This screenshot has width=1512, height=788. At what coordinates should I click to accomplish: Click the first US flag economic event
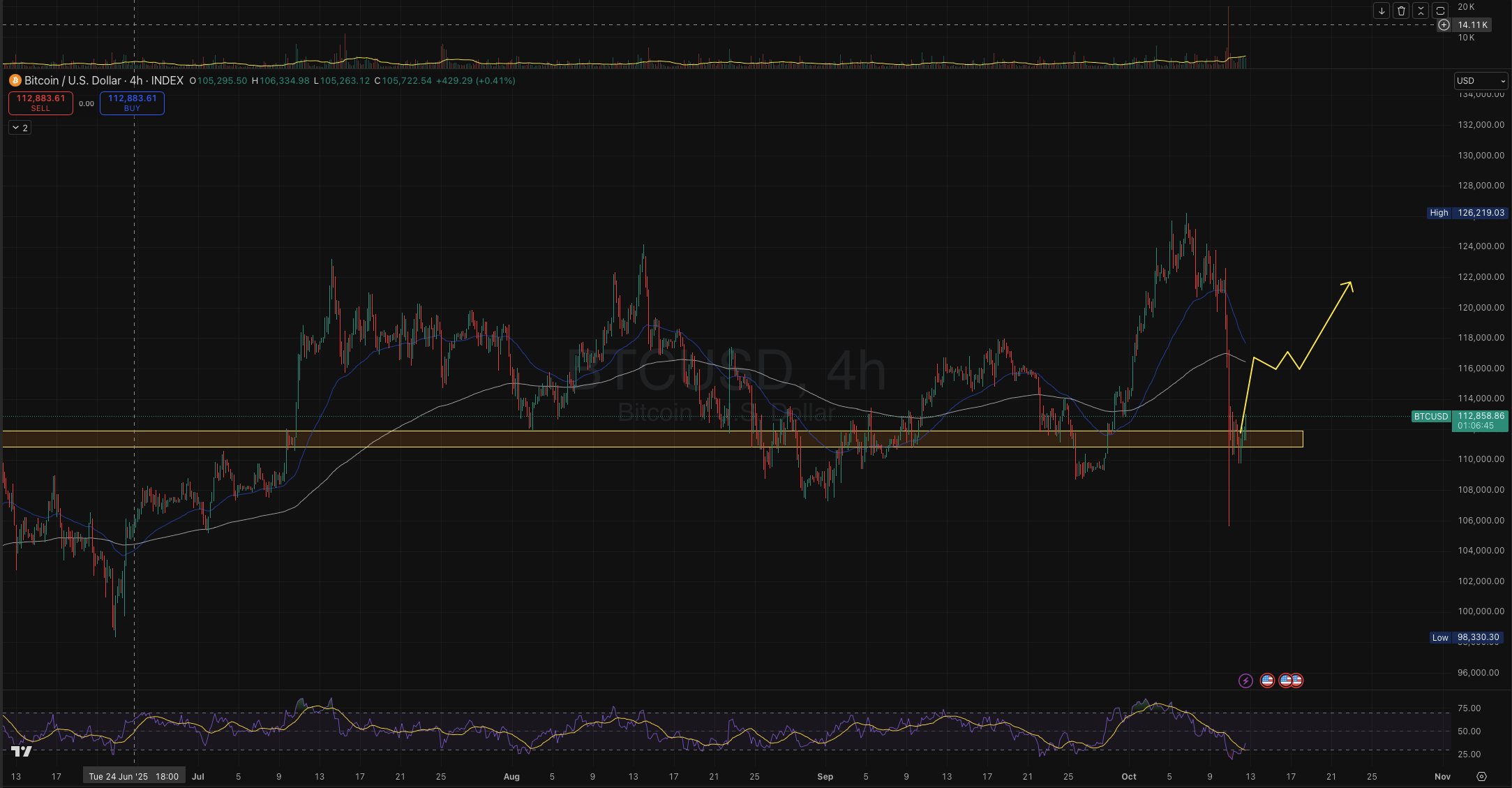pyautogui.click(x=1267, y=681)
